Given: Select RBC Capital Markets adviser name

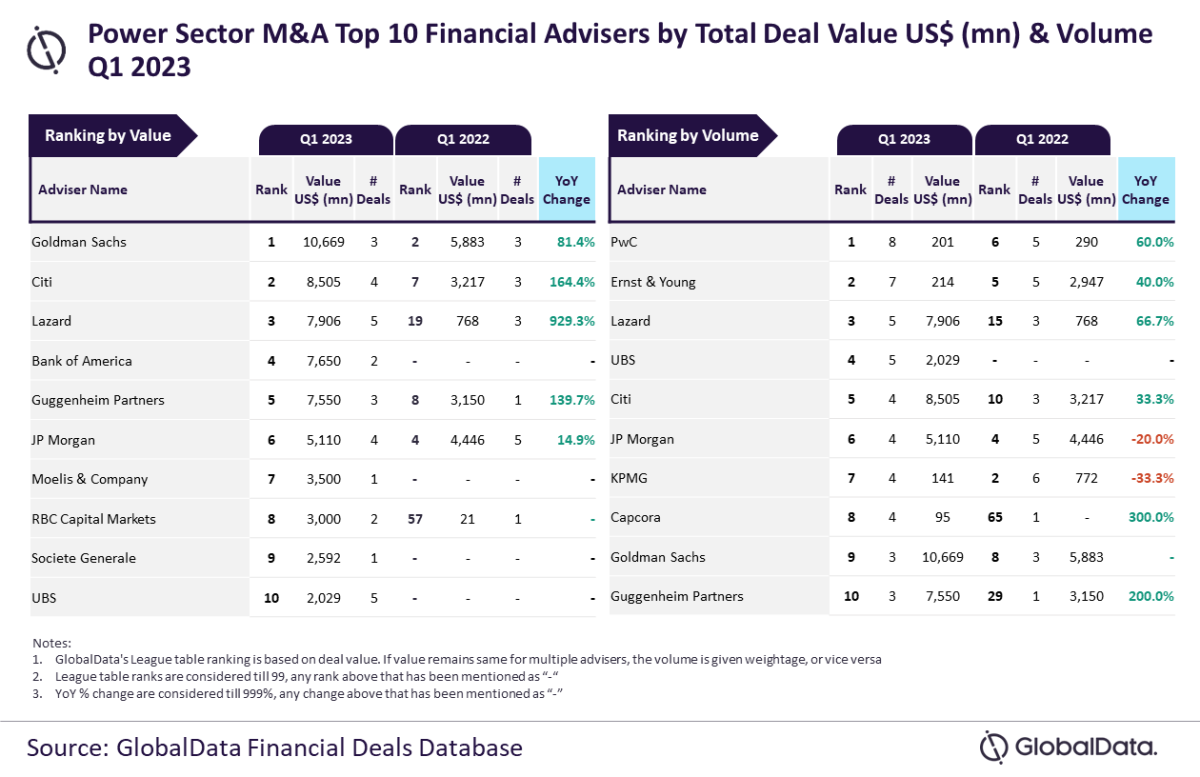Looking at the screenshot, I should click(94, 519).
